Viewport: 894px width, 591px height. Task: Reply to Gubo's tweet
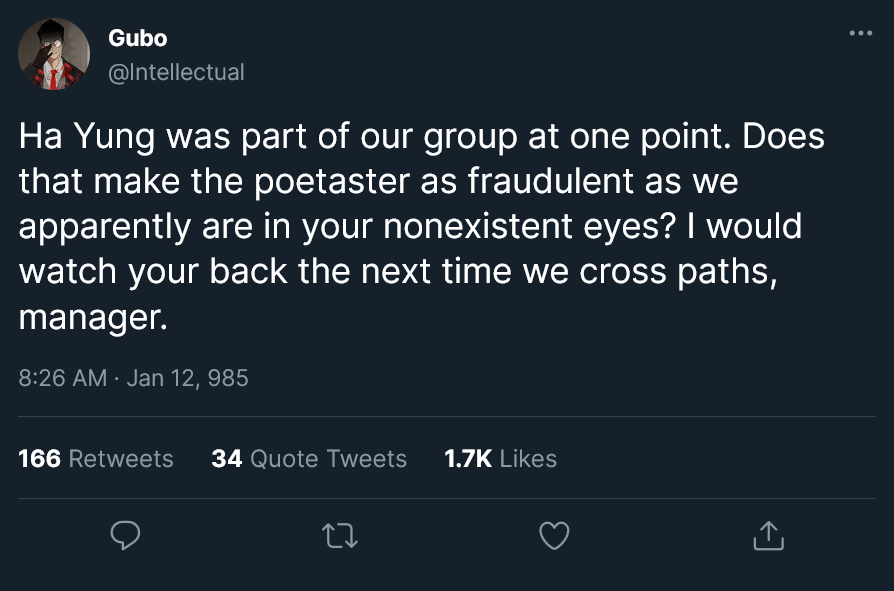[124, 537]
